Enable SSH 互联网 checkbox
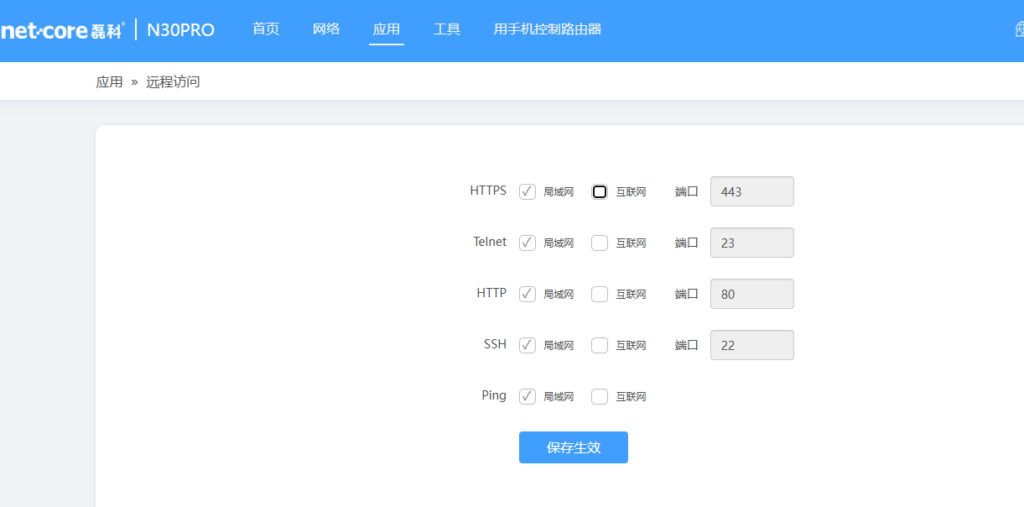 [599, 345]
